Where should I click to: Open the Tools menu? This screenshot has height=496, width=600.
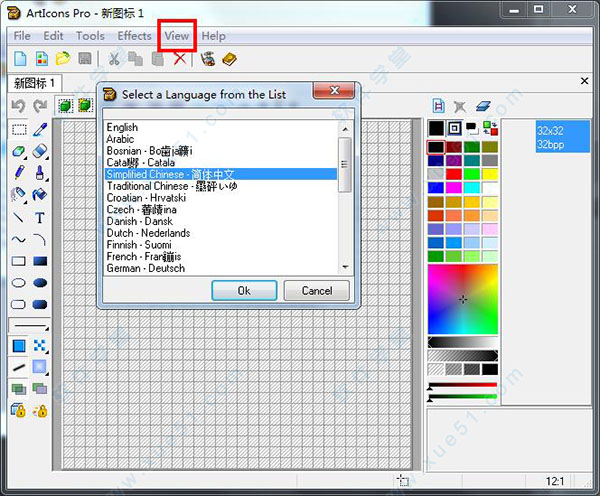point(90,36)
